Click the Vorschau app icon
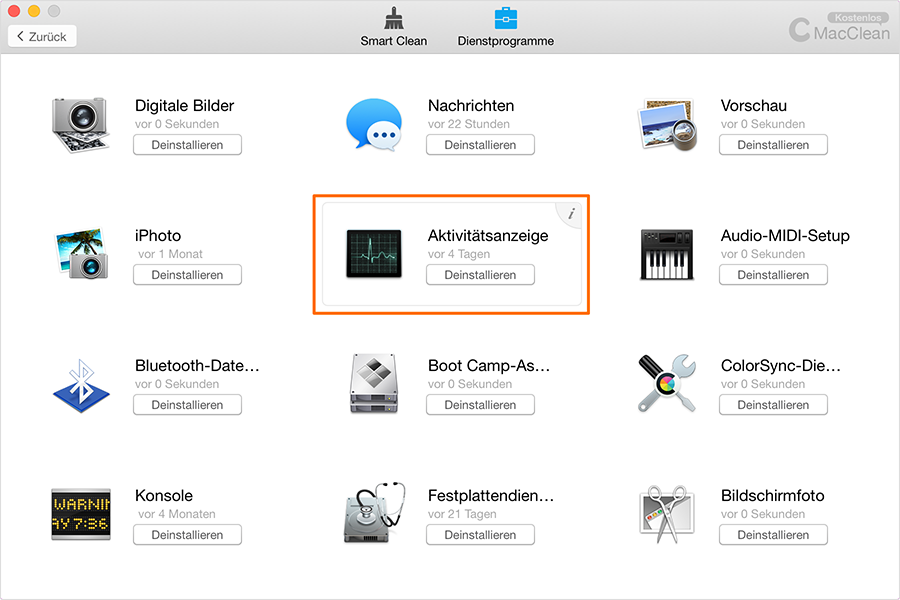 pyautogui.click(x=667, y=125)
